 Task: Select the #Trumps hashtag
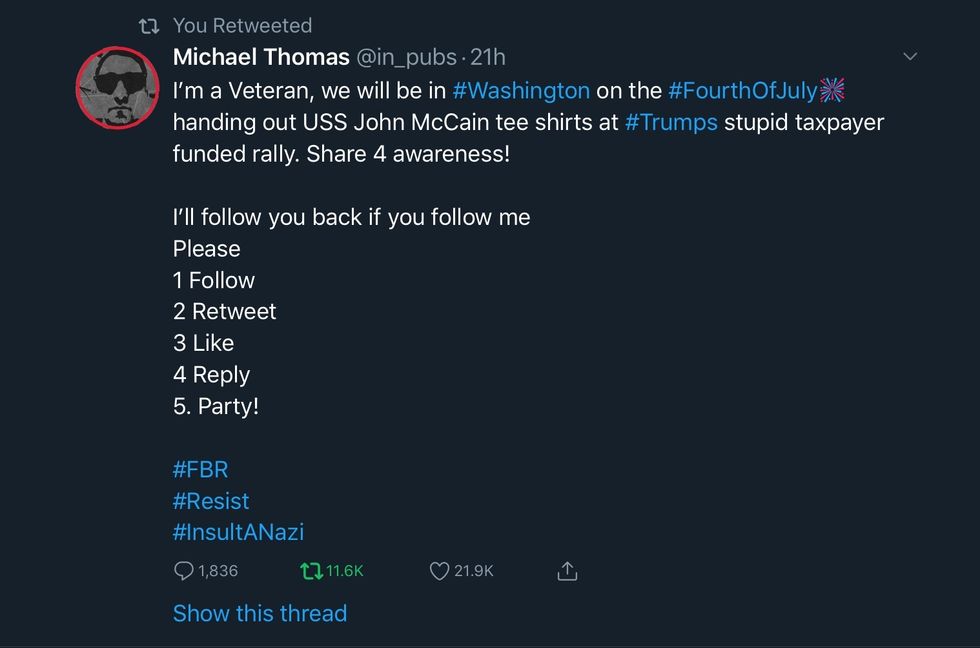(x=671, y=123)
